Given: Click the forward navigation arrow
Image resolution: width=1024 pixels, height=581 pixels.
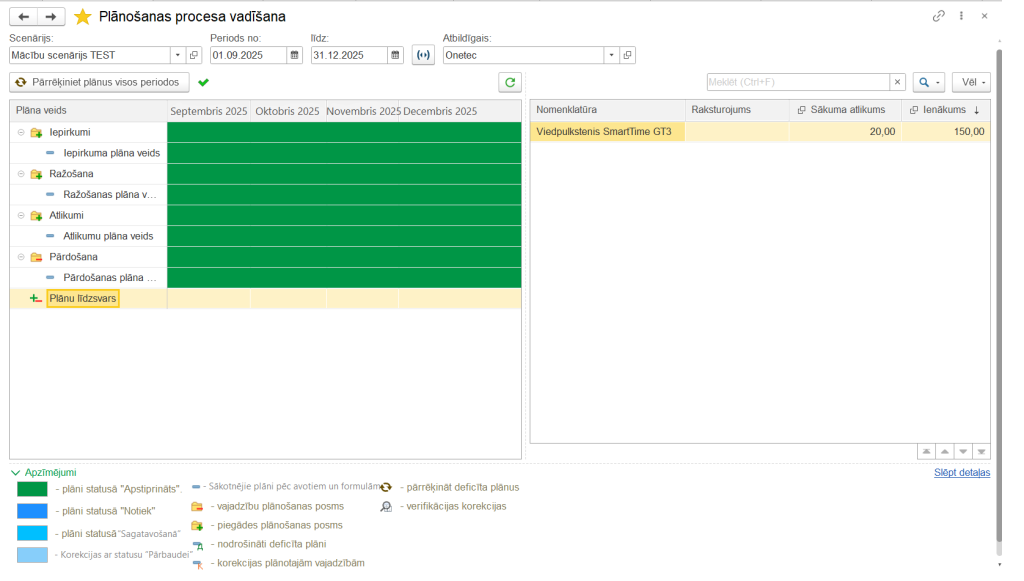Looking at the screenshot, I should (x=51, y=17).
